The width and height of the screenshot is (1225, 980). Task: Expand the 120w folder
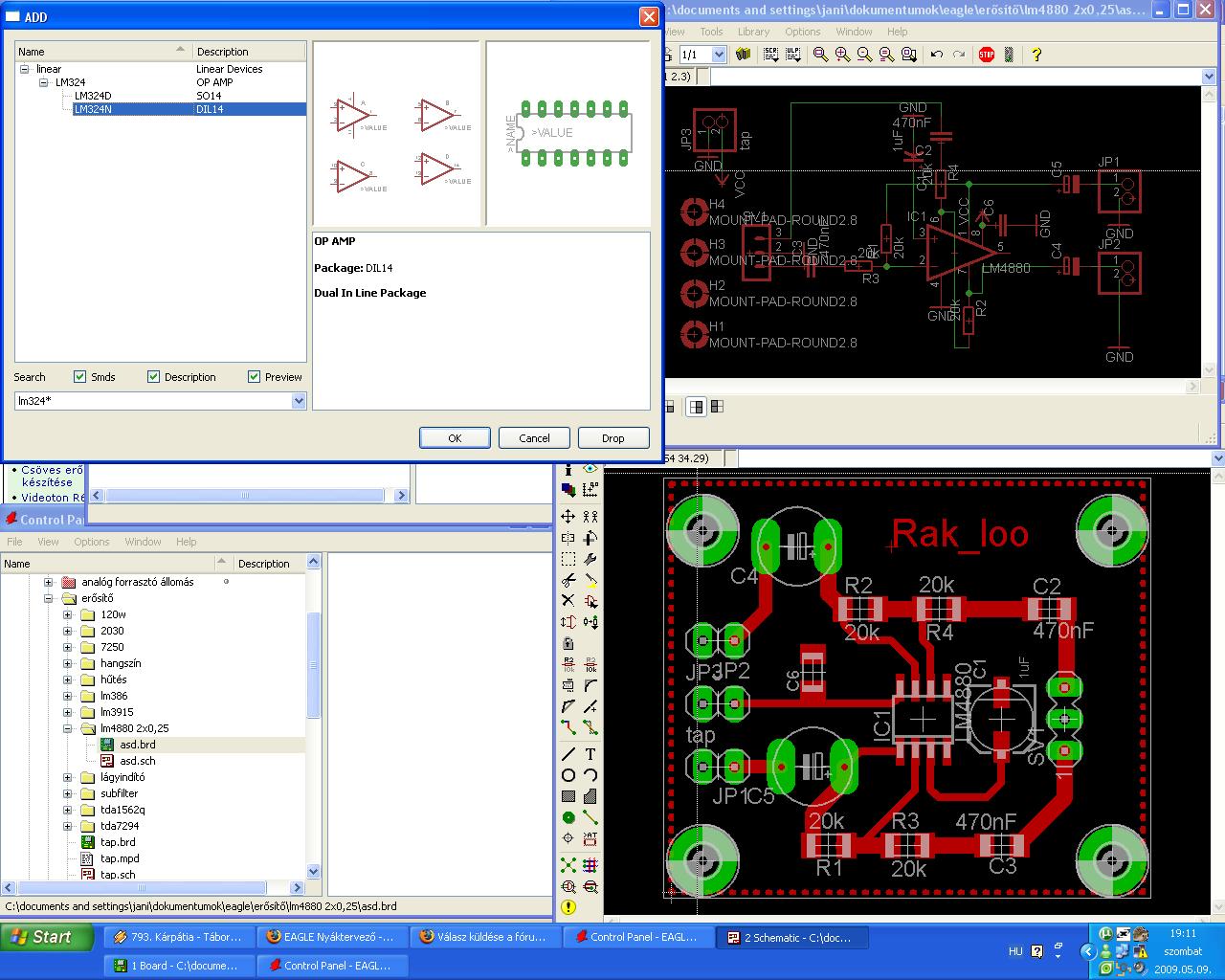(x=67, y=614)
